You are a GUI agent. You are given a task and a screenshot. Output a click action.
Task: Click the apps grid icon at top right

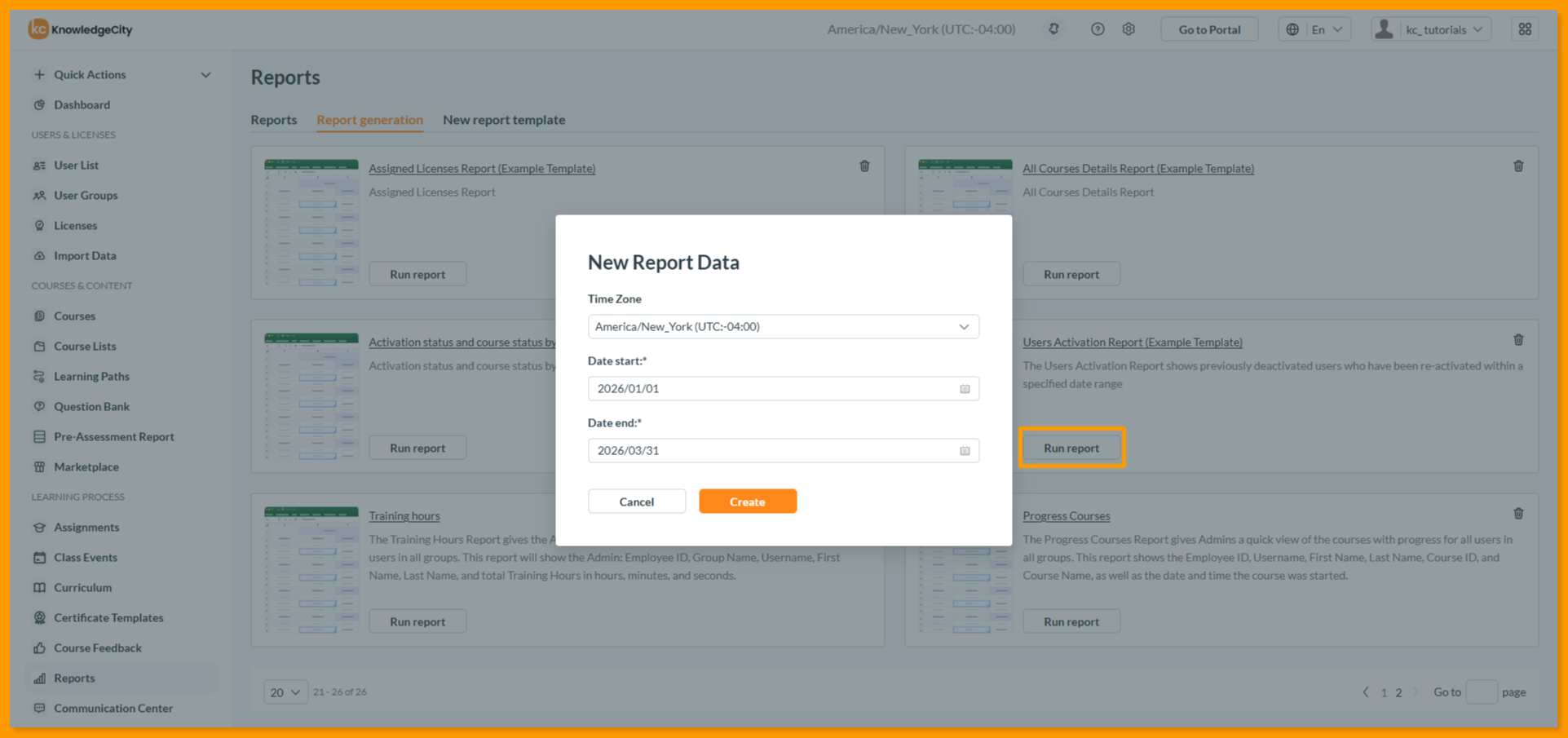coord(1525,29)
